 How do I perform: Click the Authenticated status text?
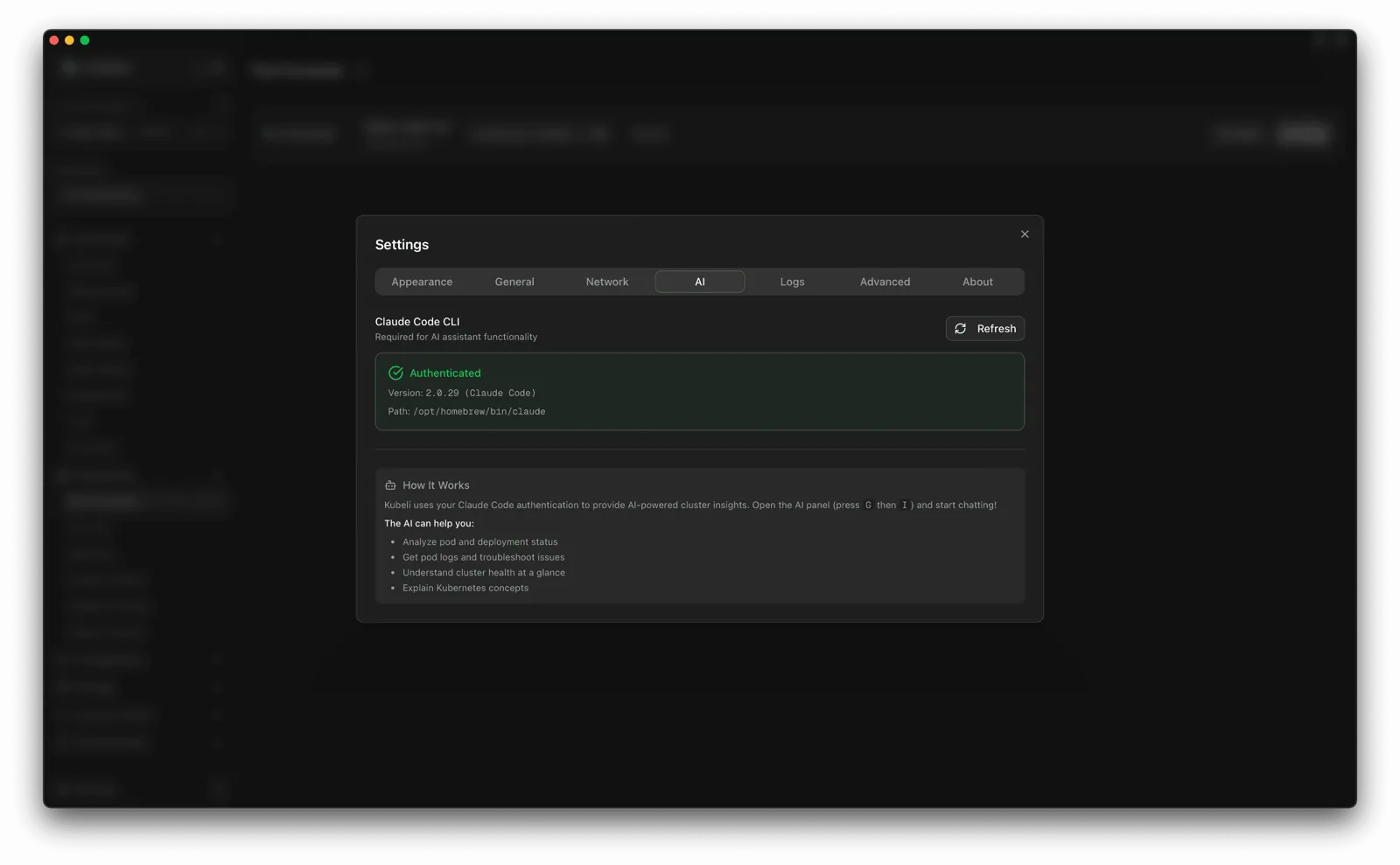click(445, 373)
